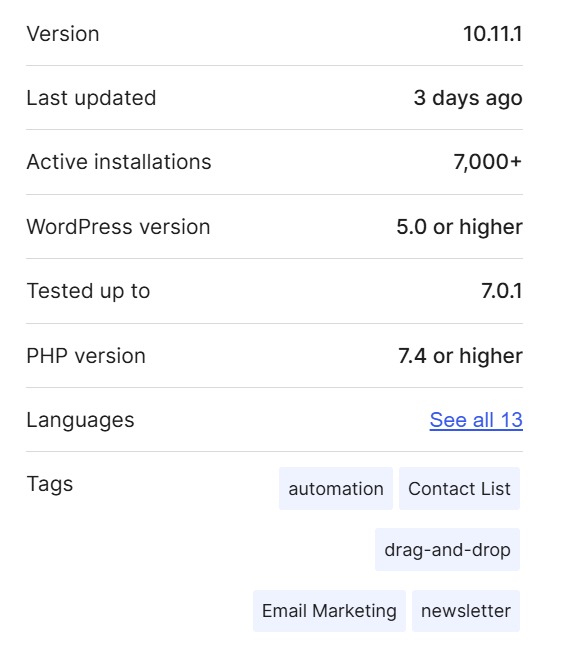Open the 'Contact List' tag

(x=459, y=489)
